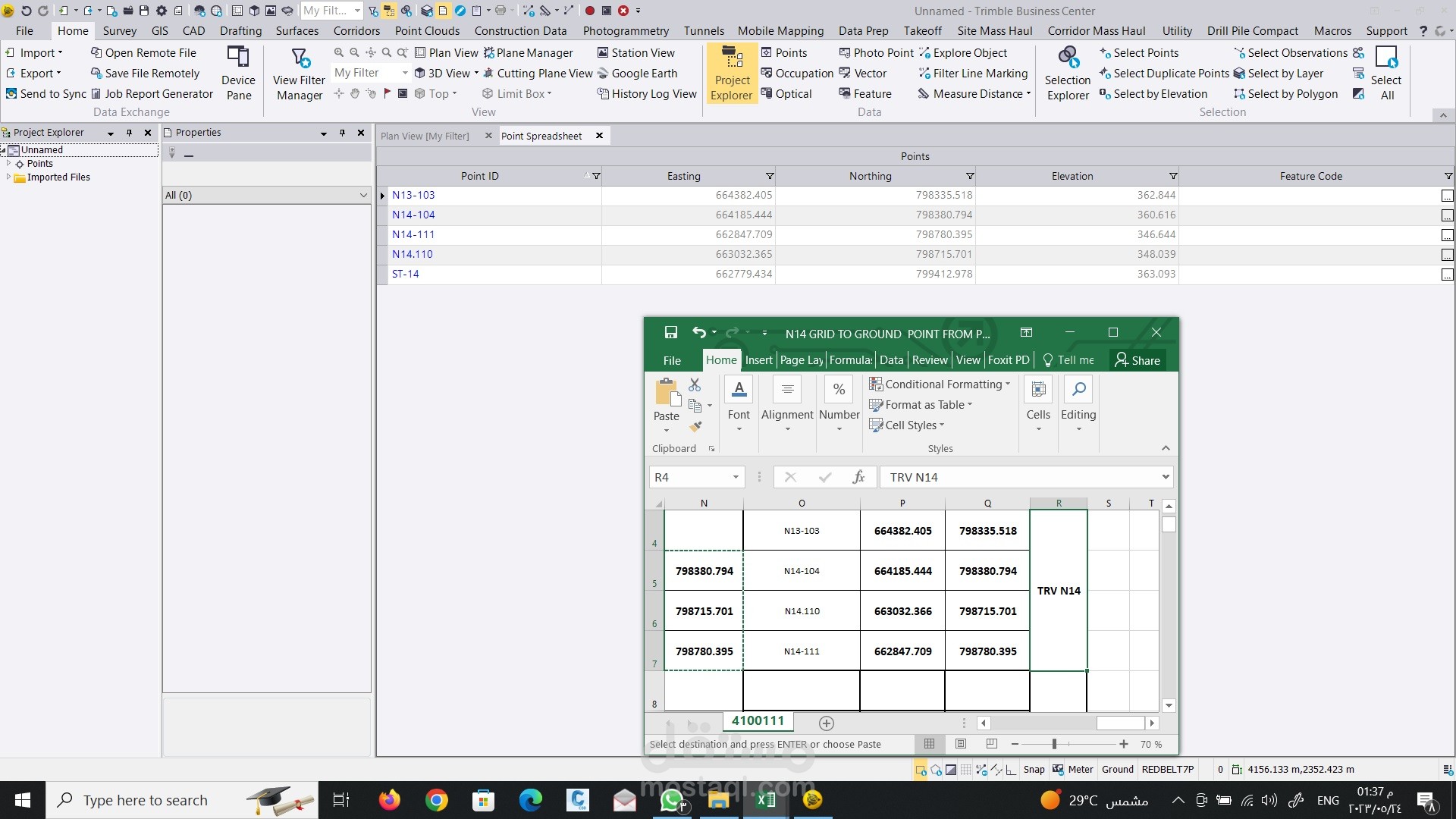The image size is (1456, 819).
Task: Open the N13-103 point link
Action: click(x=413, y=196)
